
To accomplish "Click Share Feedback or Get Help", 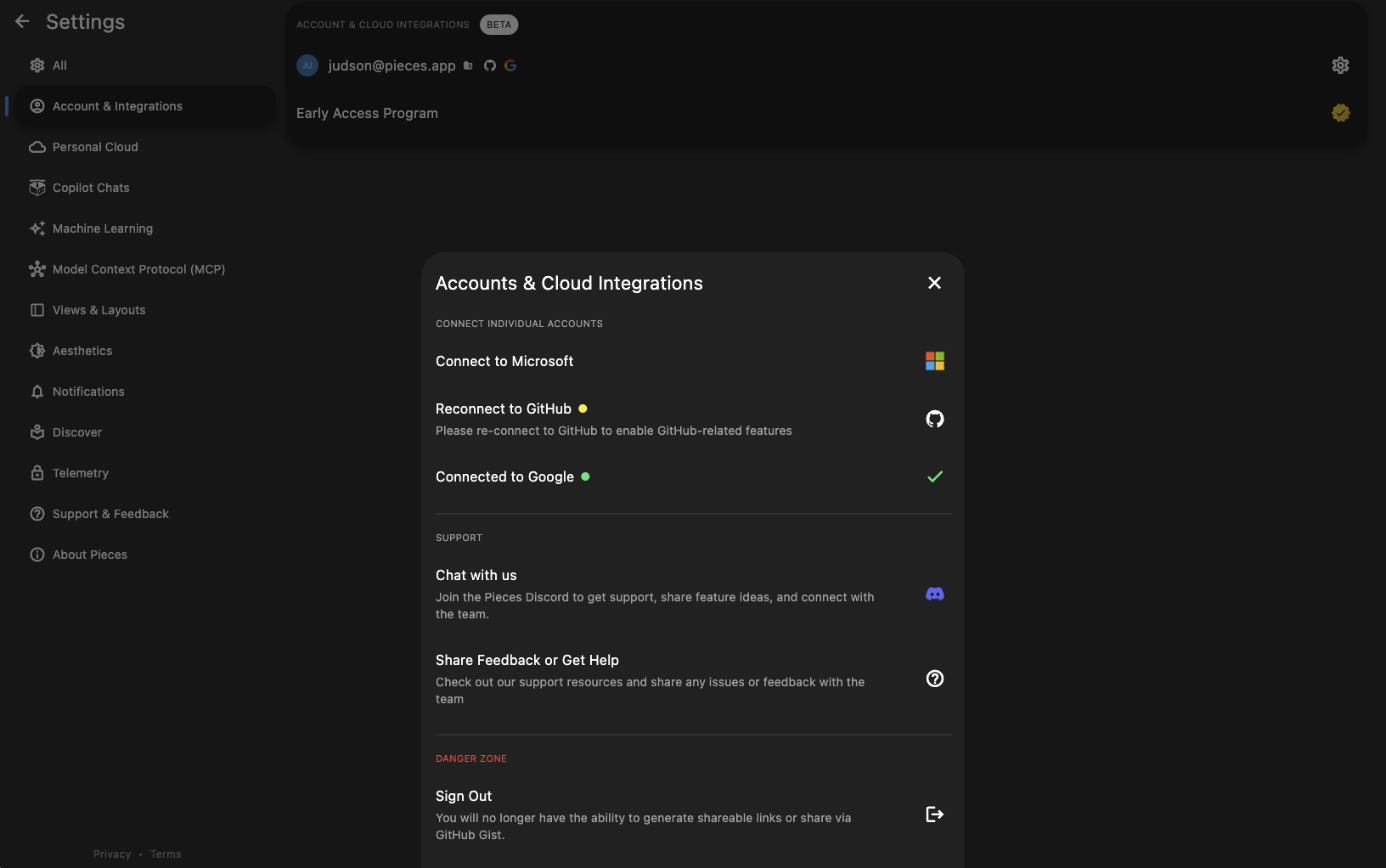I will (x=693, y=679).
